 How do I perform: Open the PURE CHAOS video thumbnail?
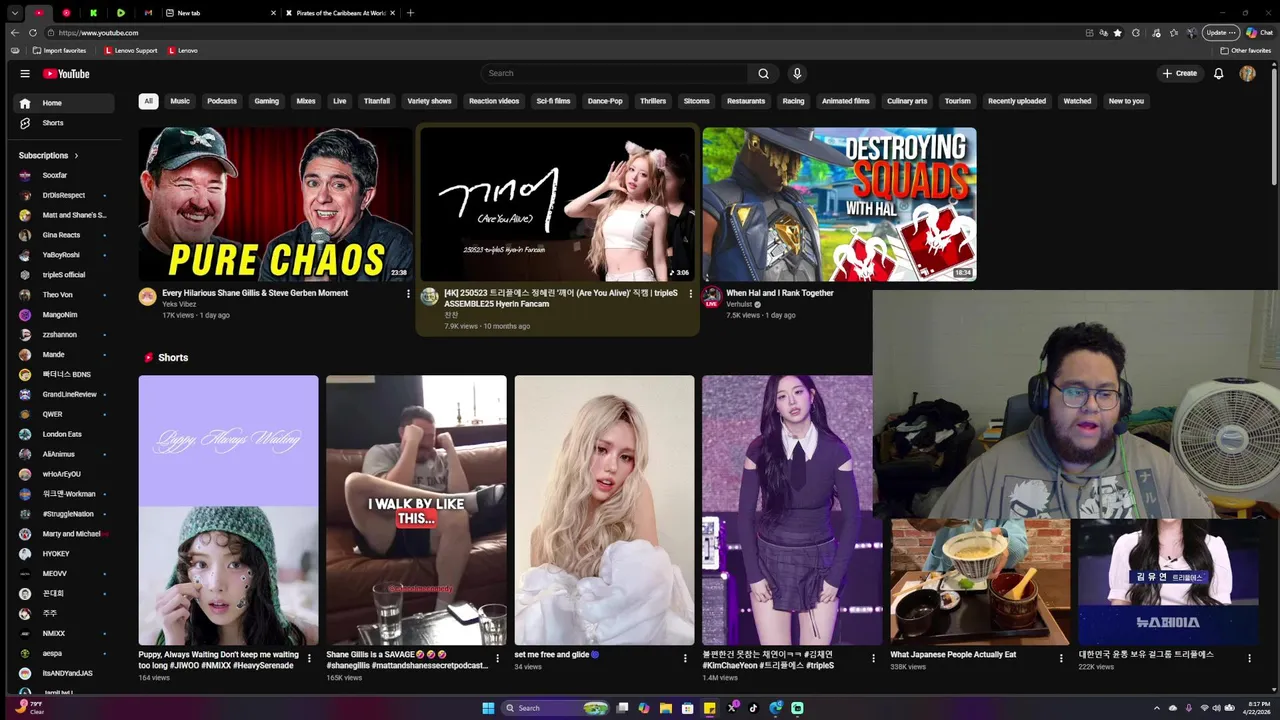(x=275, y=204)
